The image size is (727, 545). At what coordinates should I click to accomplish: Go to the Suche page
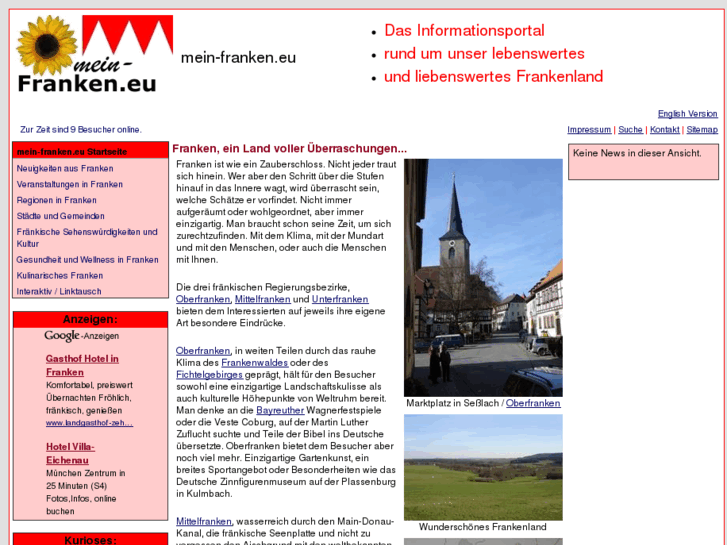(630, 129)
